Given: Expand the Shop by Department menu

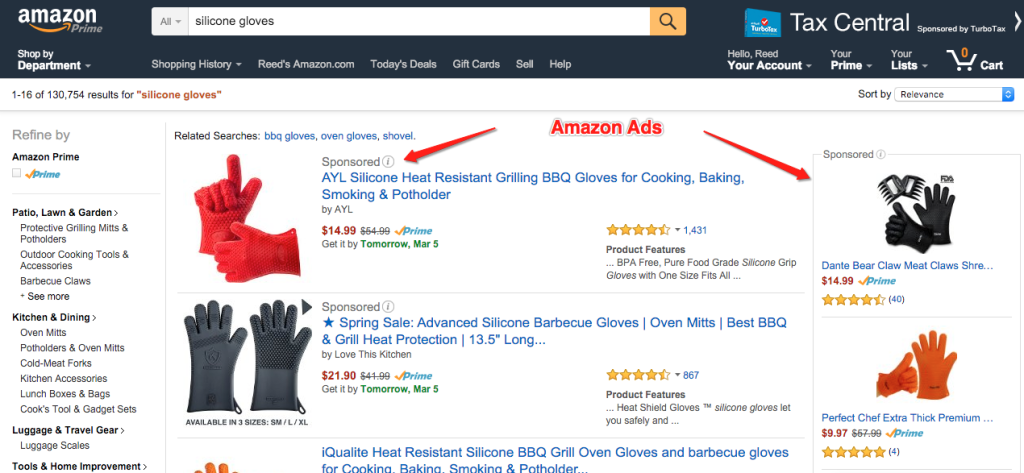Looking at the screenshot, I should click(54, 59).
